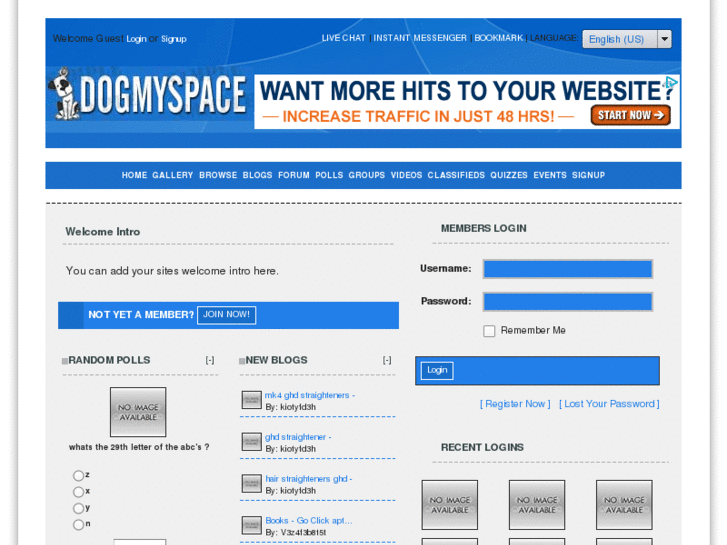The width and height of the screenshot is (727, 545).
Task: Collapse the New Blogs section
Action: coord(387,360)
